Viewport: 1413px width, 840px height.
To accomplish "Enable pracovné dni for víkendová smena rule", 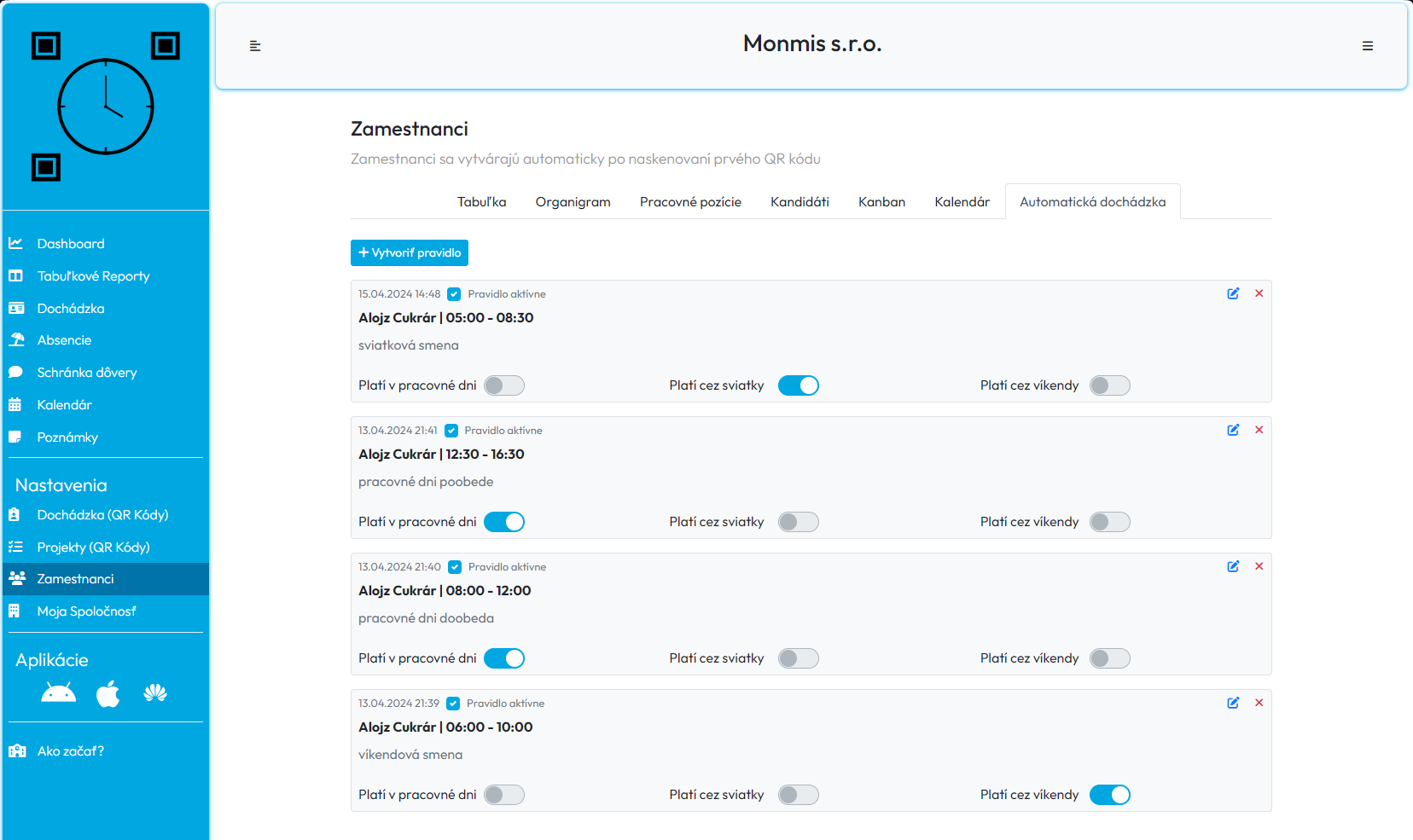I will pos(504,795).
